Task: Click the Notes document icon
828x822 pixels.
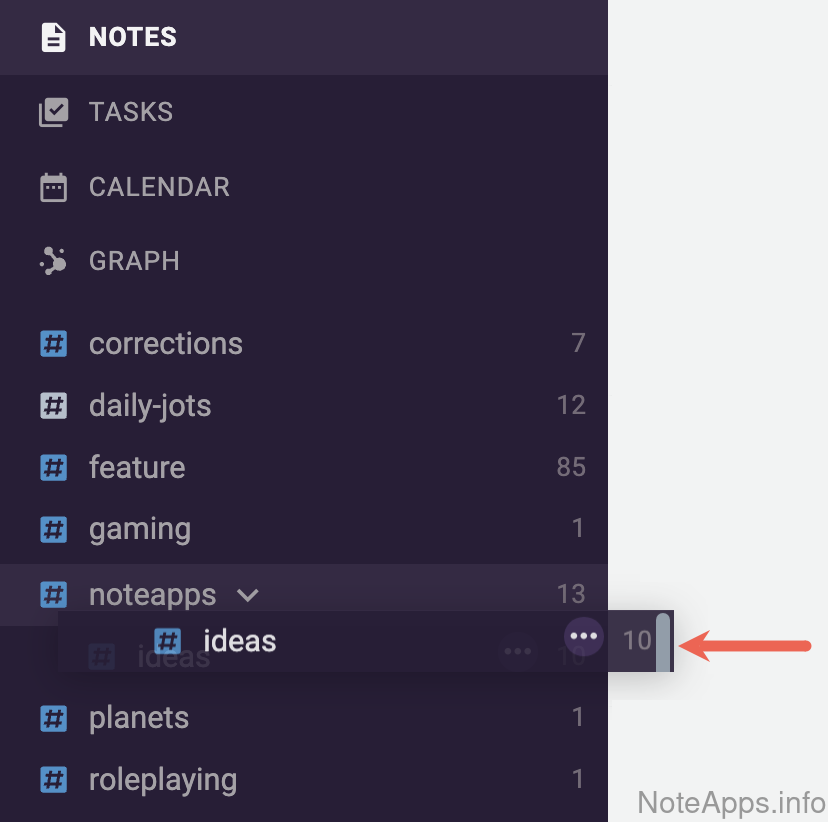Action: (53, 37)
